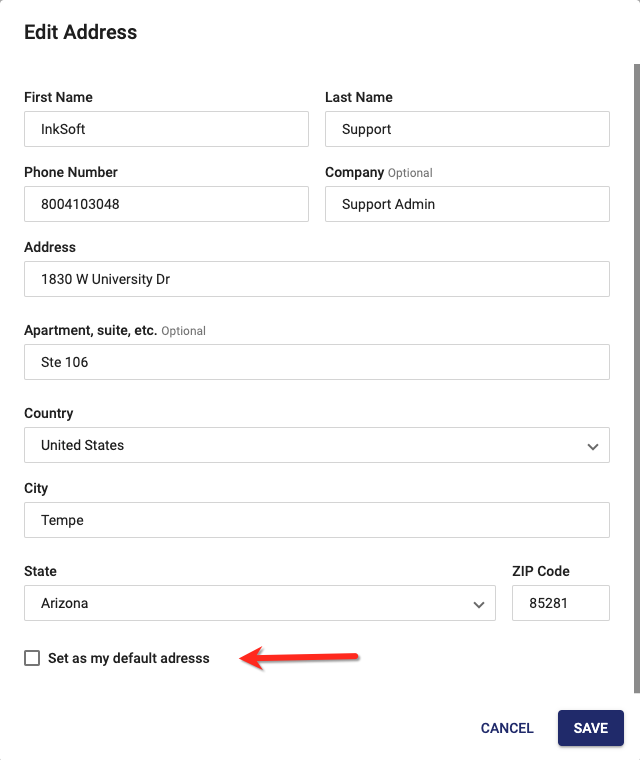This screenshot has width=640, height=760.
Task: Click the Phone Number input
Action: (x=166, y=204)
